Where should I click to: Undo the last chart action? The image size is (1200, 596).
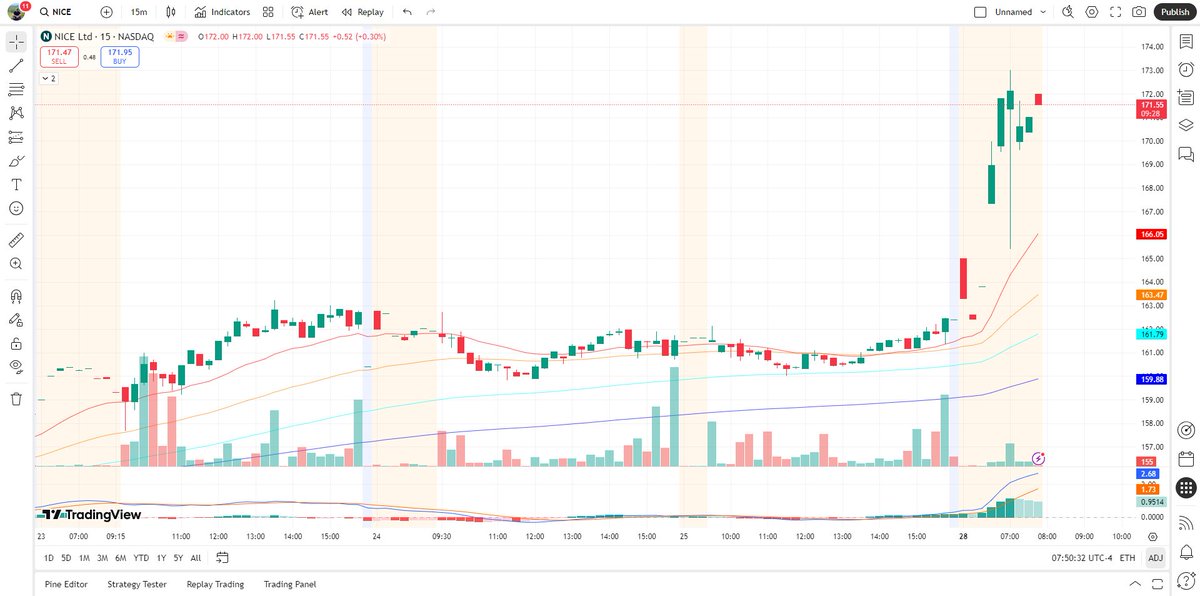click(406, 12)
